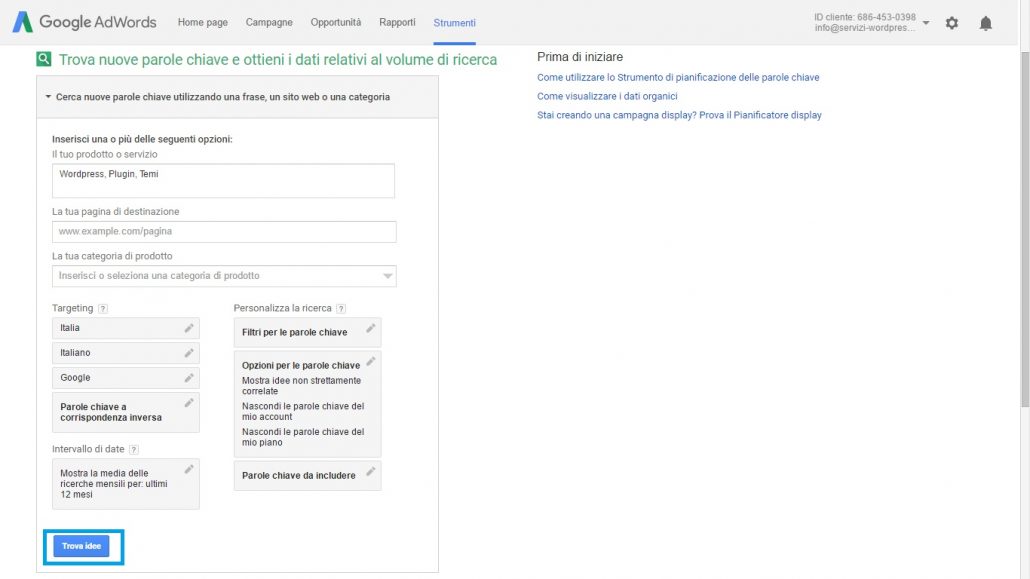Open the Campagne tab
The height and width of the screenshot is (579, 1030).
(269, 22)
